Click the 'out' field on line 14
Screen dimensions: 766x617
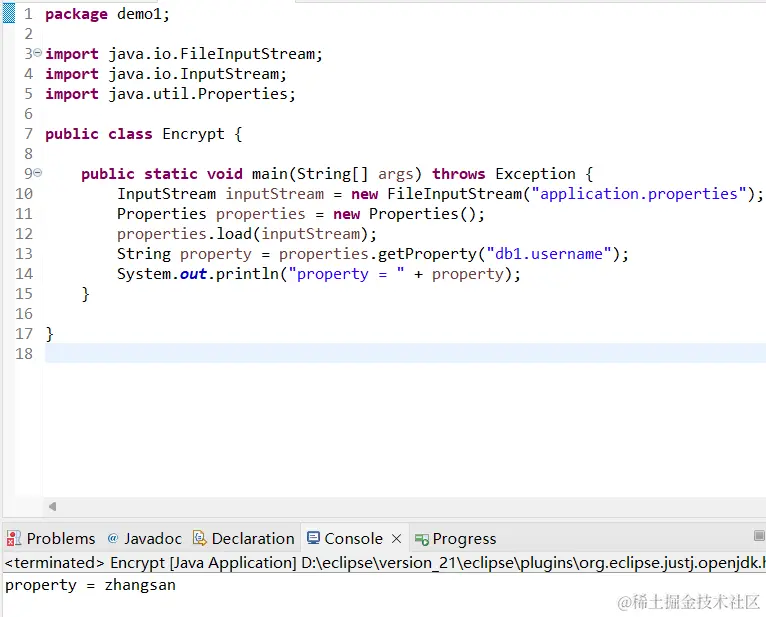pos(193,274)
